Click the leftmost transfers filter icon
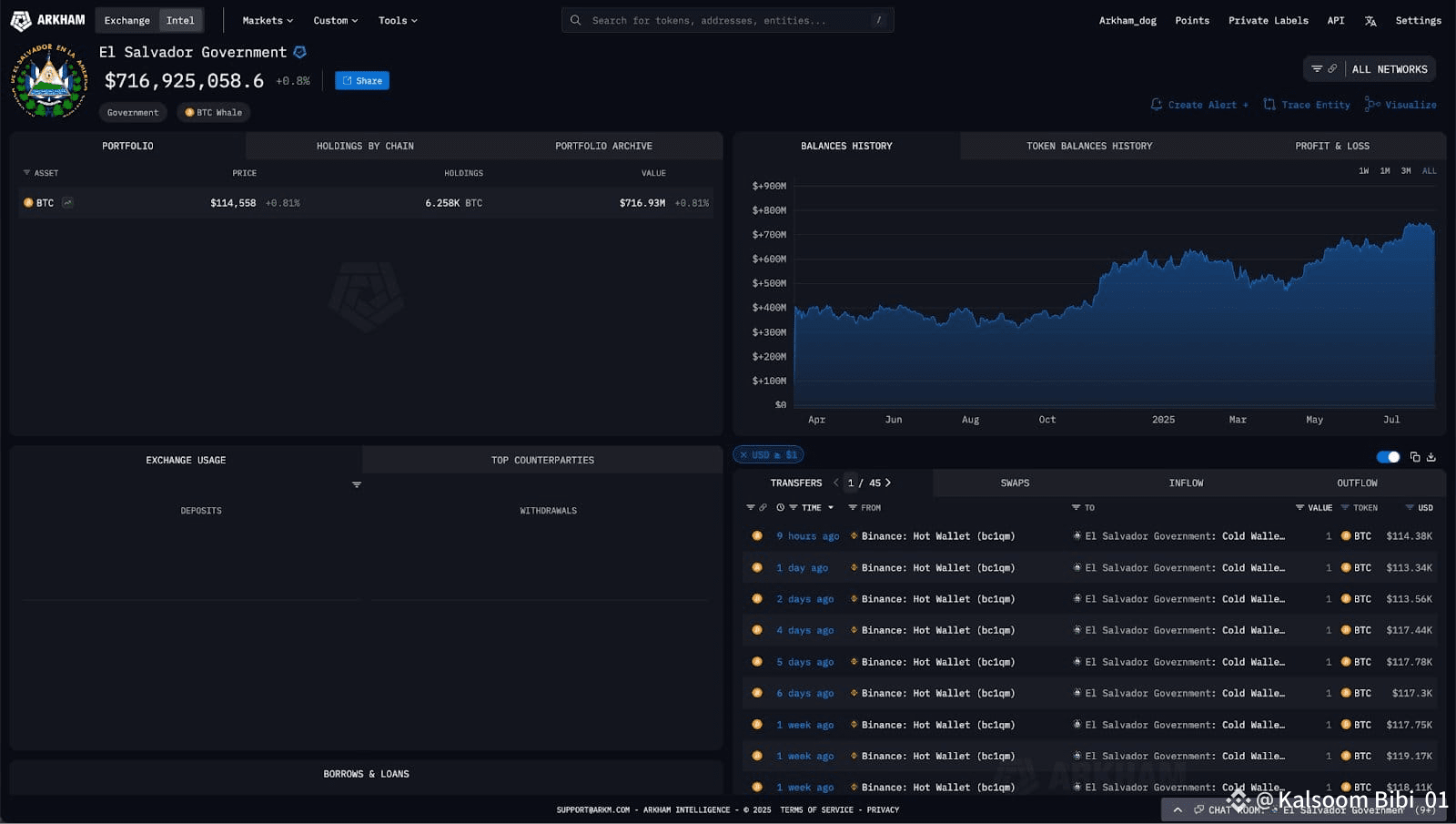This screenshot has width=1456, height=824. [x=751, y=508]
